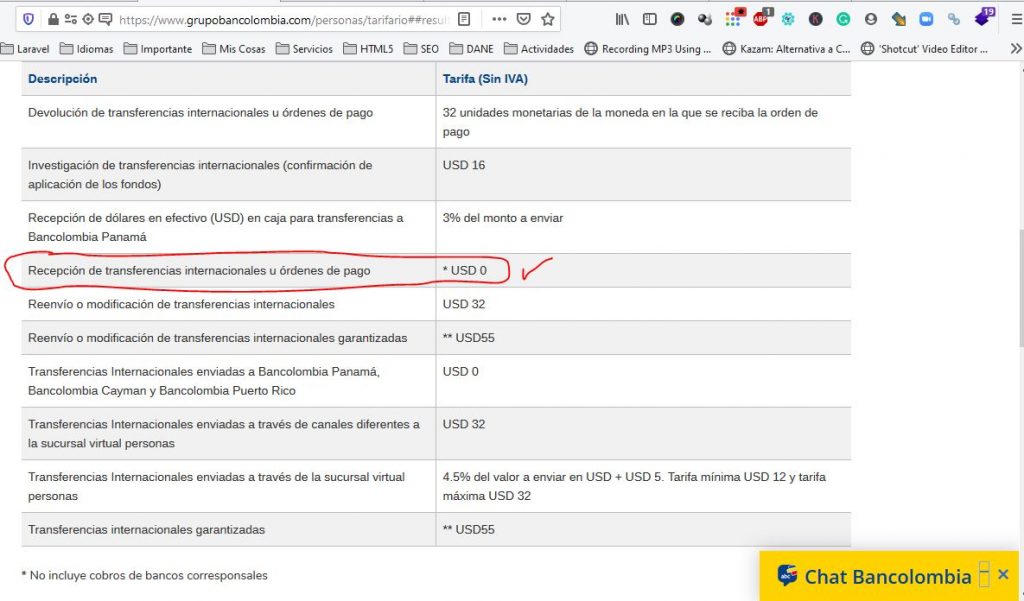
Task: Click the purple extension icon with badge 19
Action: (984, 17)
